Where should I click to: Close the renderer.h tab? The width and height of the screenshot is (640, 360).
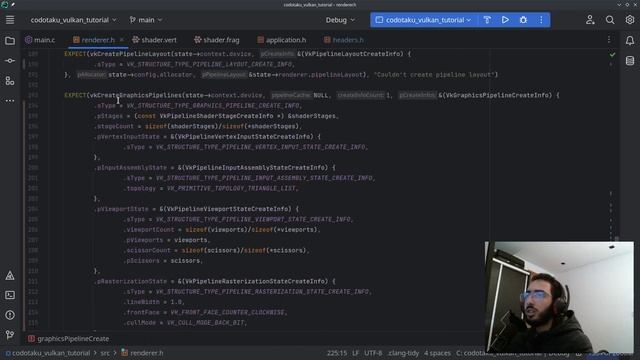[x=122, y=40]
